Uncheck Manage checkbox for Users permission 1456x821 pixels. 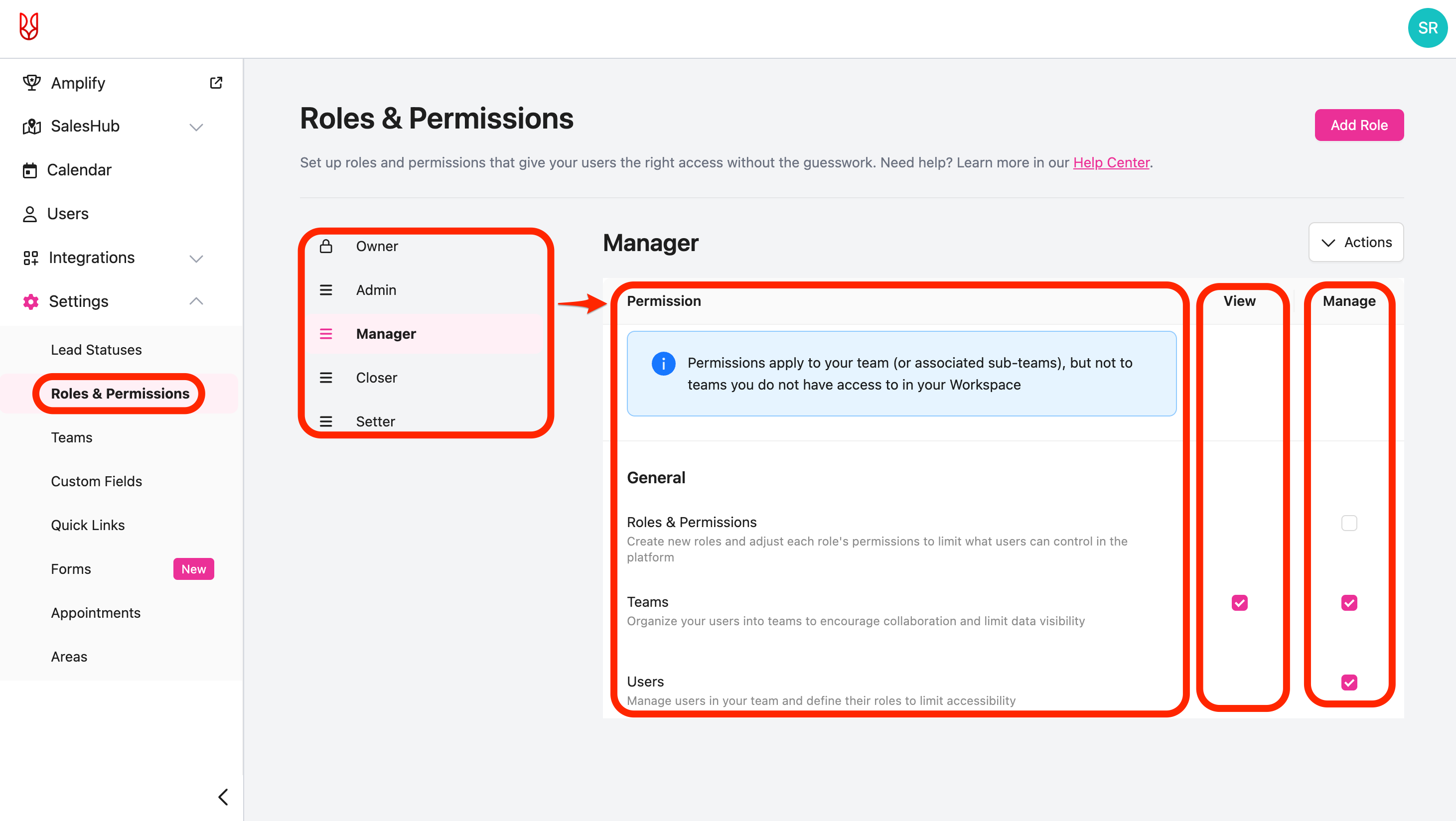(x=1348, y=682)
